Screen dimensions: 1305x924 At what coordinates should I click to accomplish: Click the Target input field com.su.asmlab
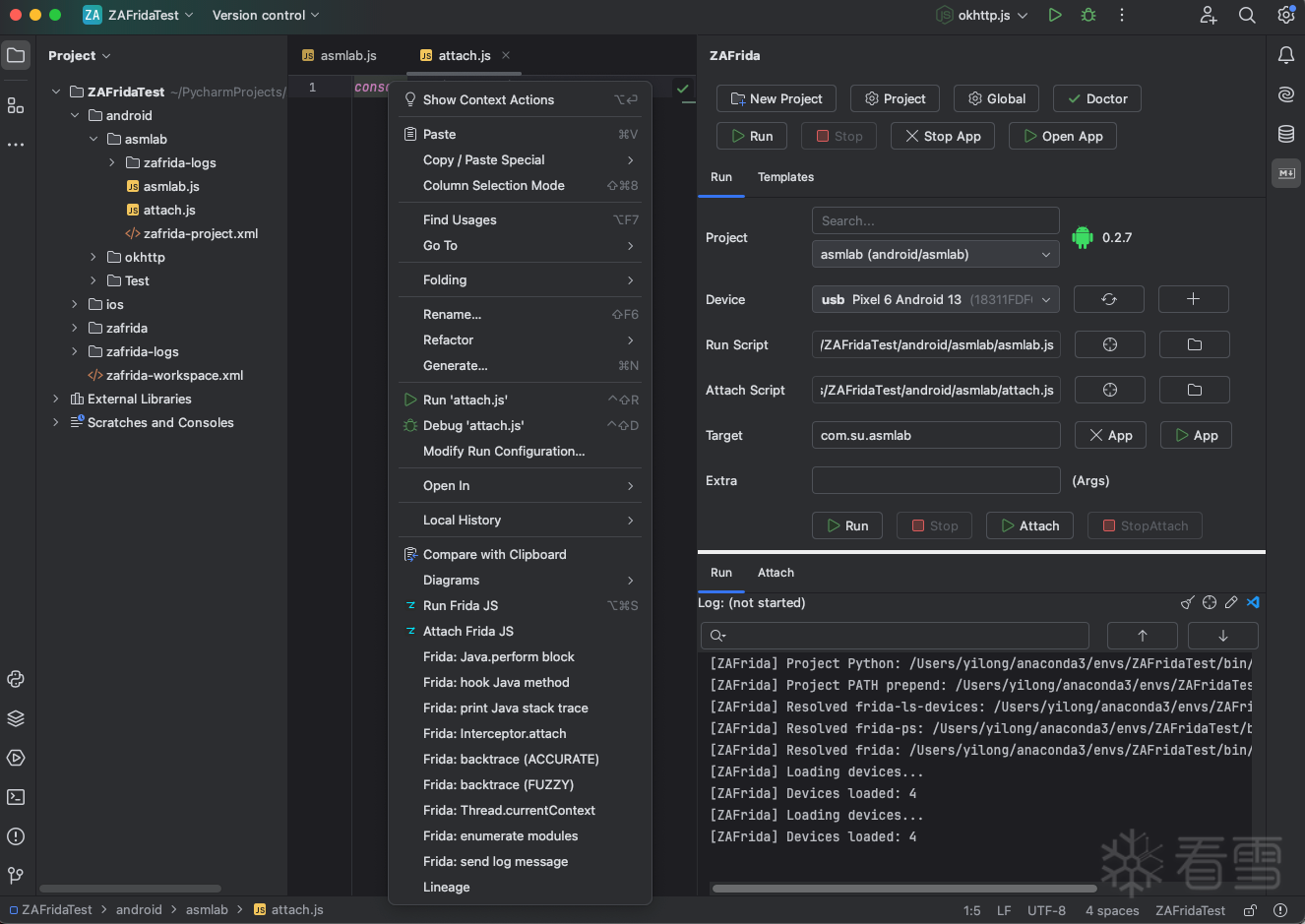pyautogui.click(x=935, y=435)
